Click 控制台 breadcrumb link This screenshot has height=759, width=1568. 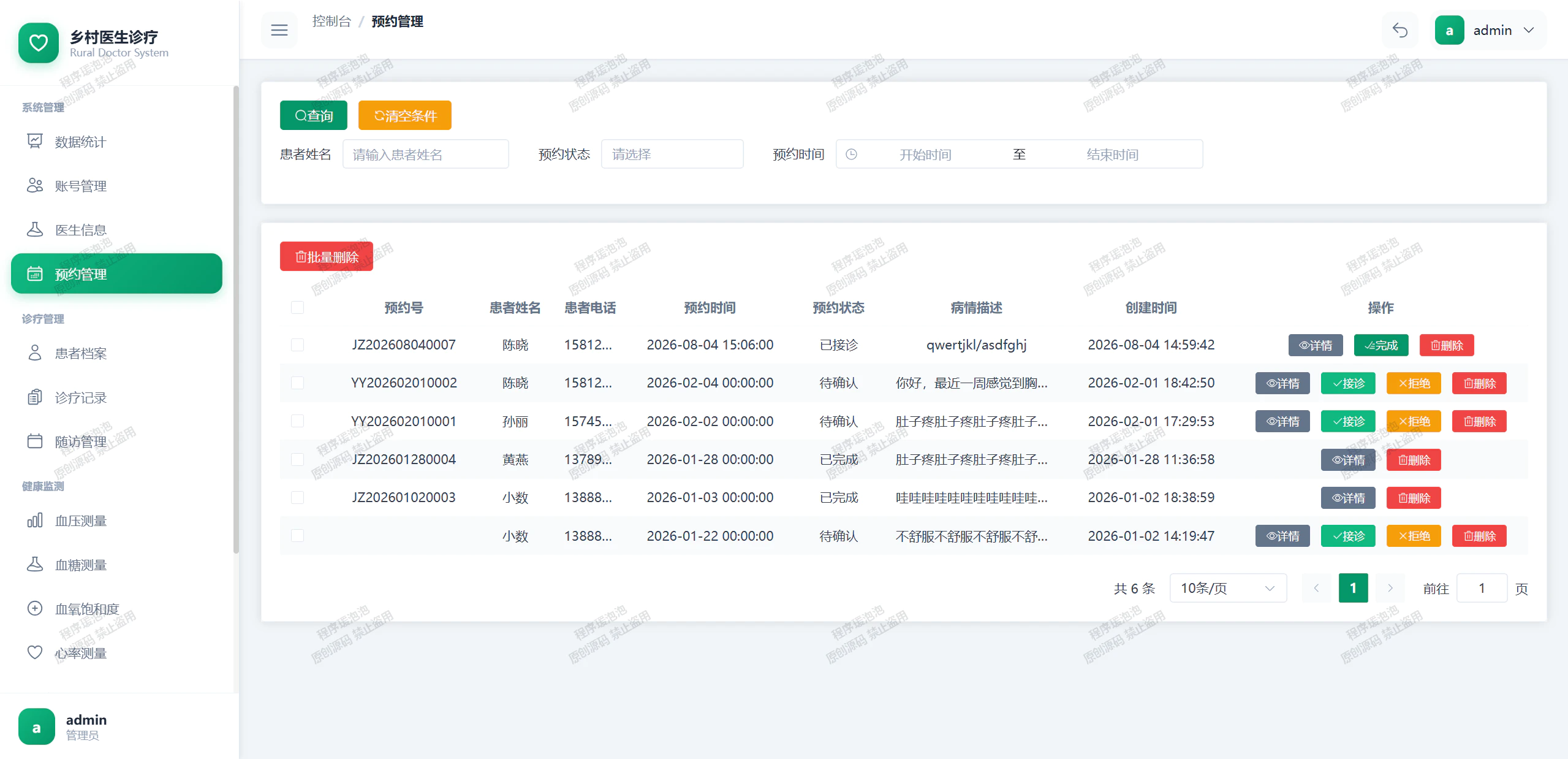(331, 21)
